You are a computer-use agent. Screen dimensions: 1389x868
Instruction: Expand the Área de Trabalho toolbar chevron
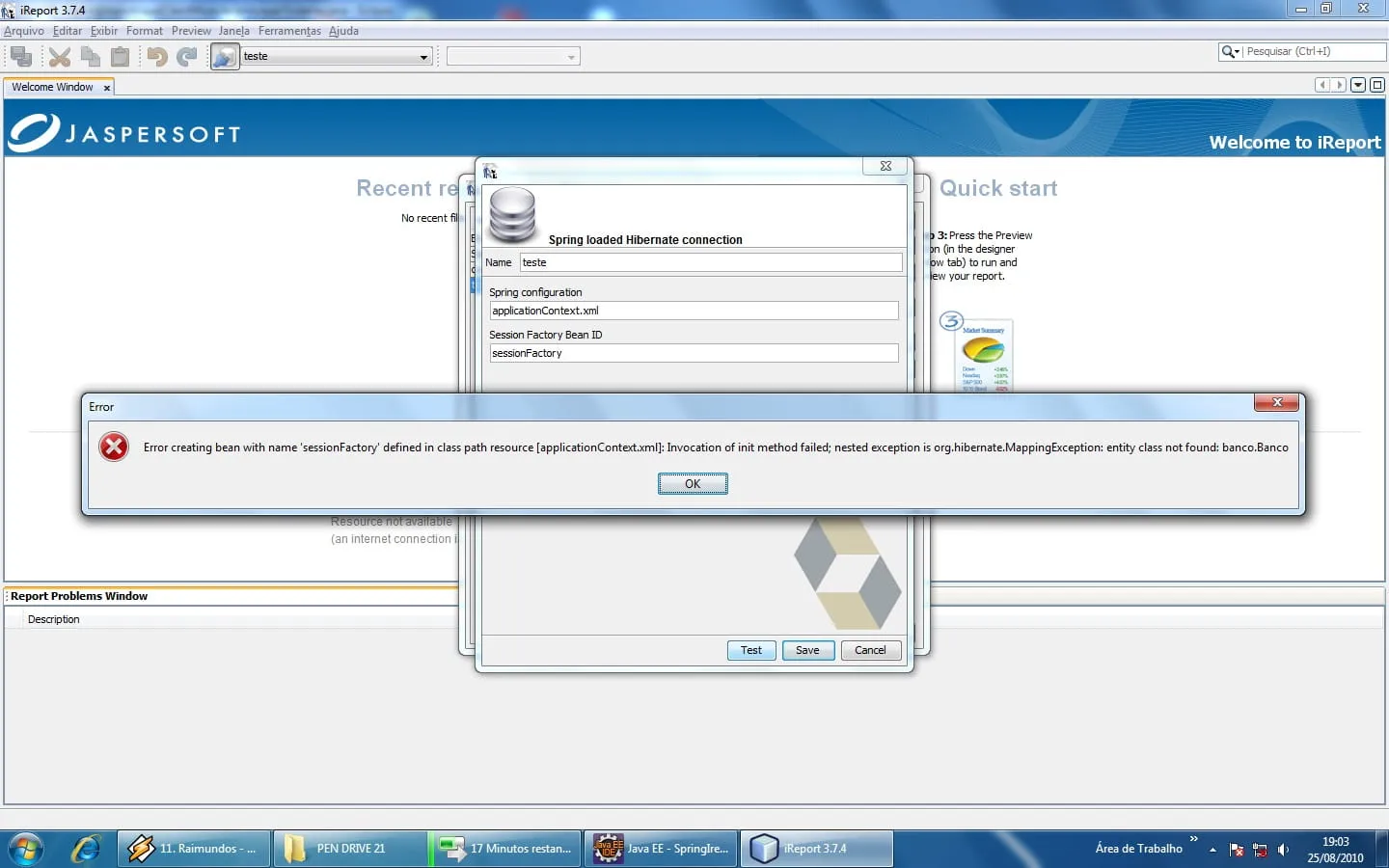(x=1194, y=839)
